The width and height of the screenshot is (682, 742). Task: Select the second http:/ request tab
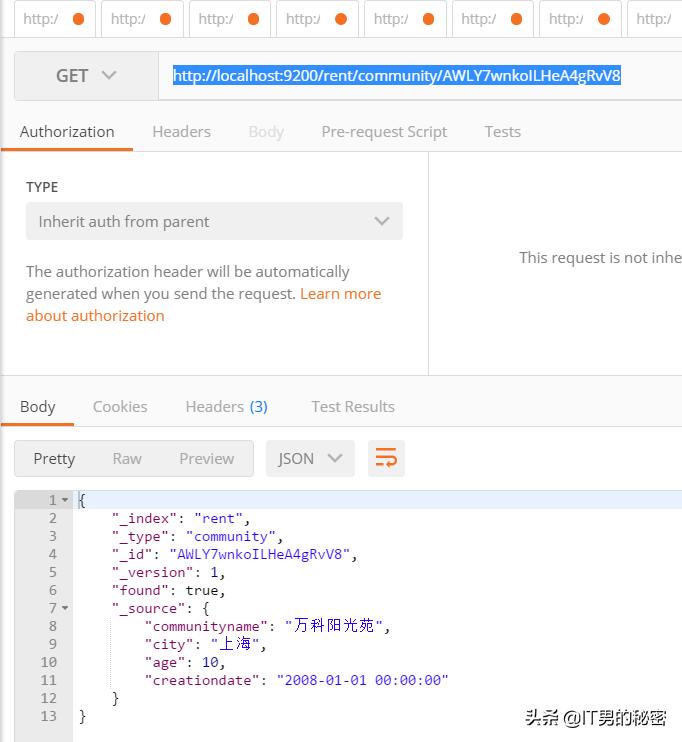[x=142, y=19]
